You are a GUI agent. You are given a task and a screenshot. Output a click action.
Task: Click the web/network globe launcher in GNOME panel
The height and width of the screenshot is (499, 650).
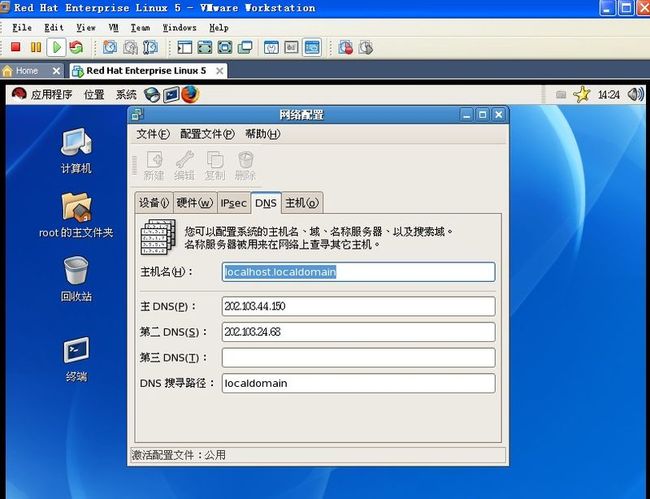[152, 94]
